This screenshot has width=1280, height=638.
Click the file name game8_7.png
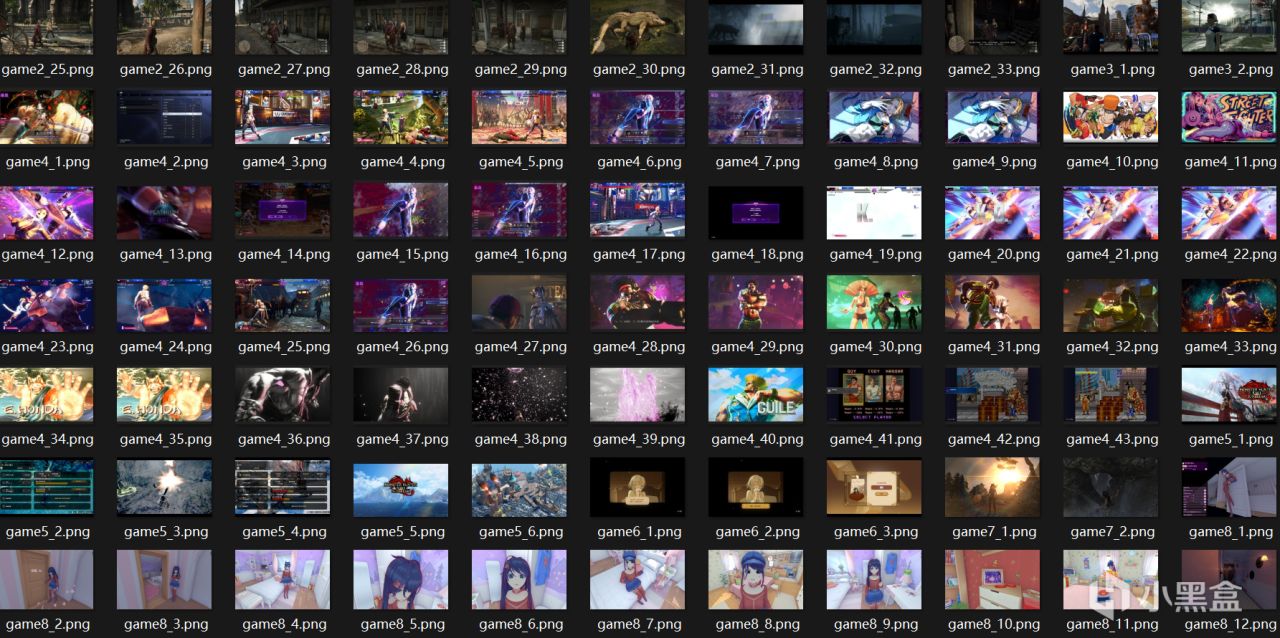pos(639,624)
